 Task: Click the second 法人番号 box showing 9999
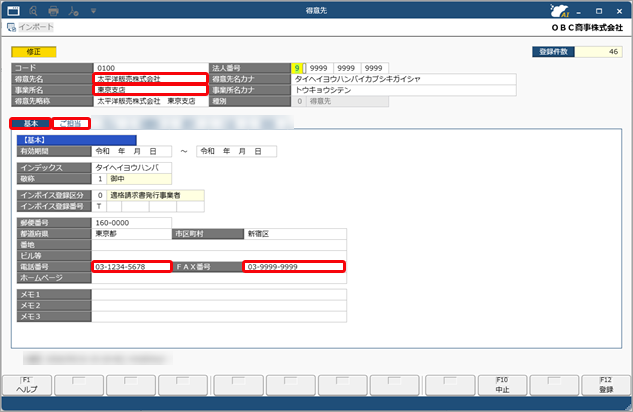point(319,68)
